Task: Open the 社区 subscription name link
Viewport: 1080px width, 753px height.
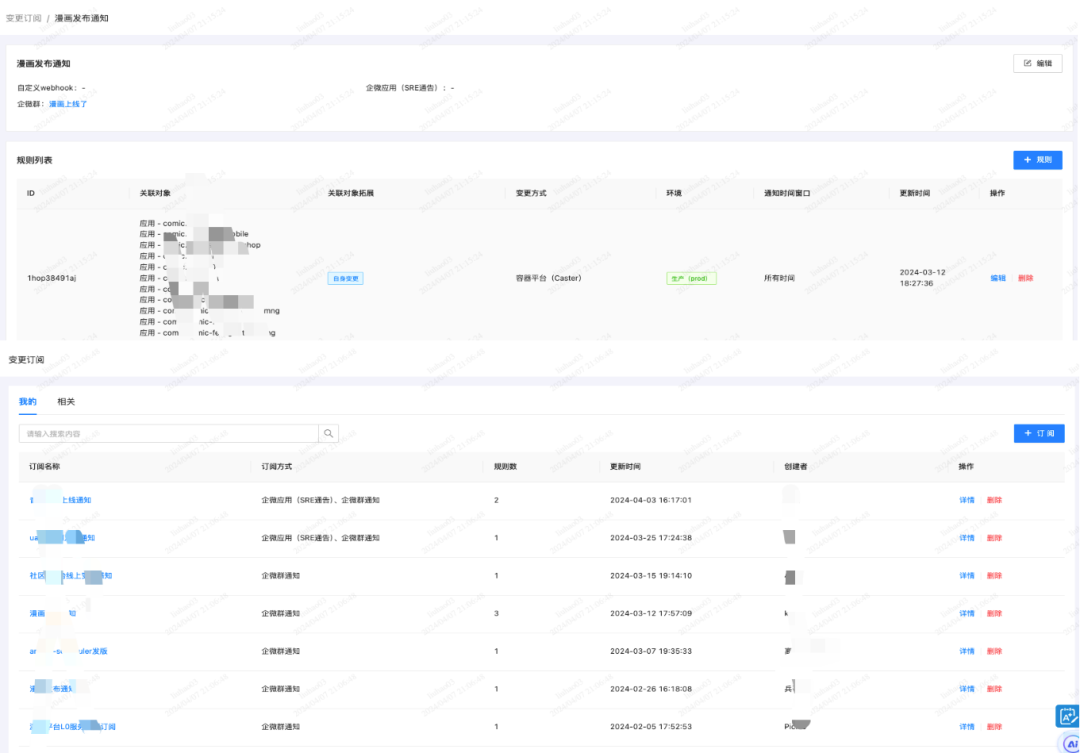Action: (70, 576)
